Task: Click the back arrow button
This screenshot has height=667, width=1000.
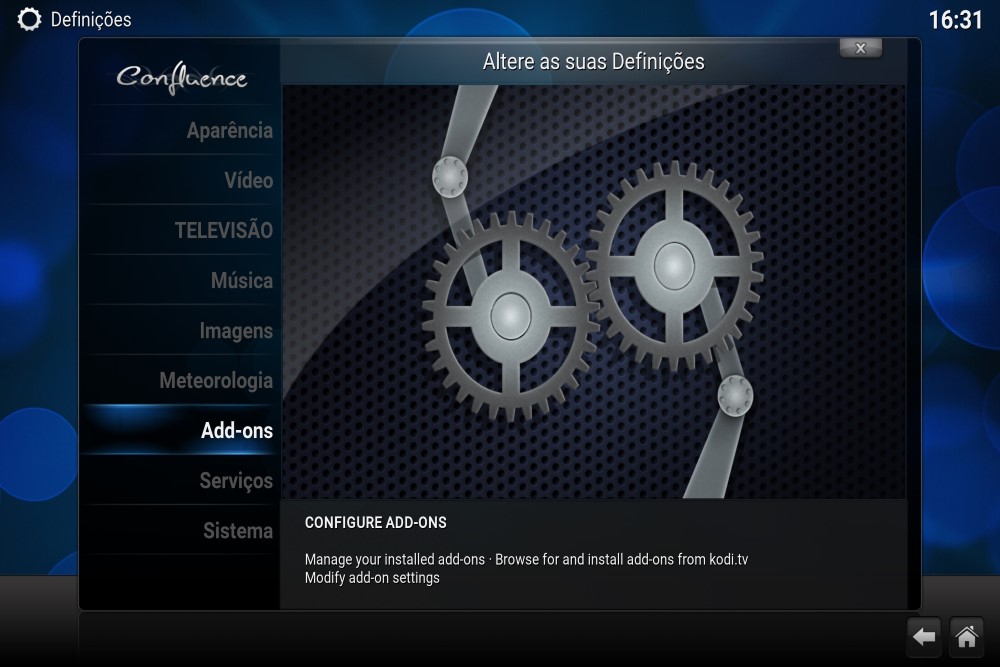Action: pyautogui.click(x=924, y=636)
